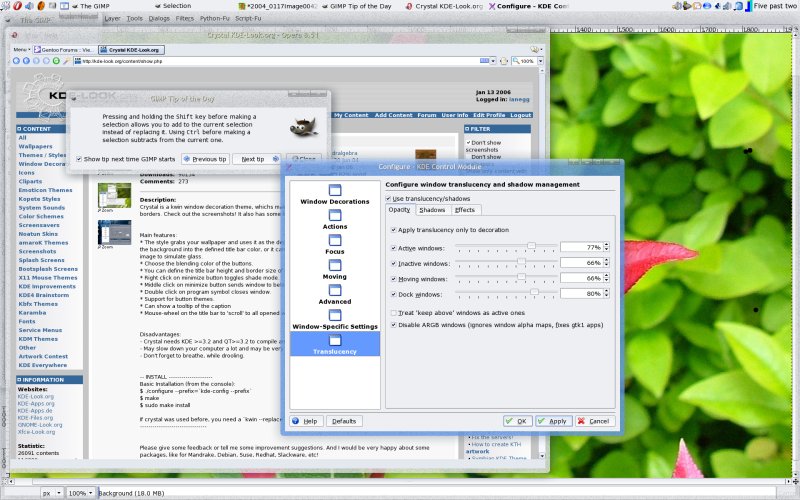Open GIMP Script-Fu menu
The image size is (800, 500).
(x=248, y=18)
